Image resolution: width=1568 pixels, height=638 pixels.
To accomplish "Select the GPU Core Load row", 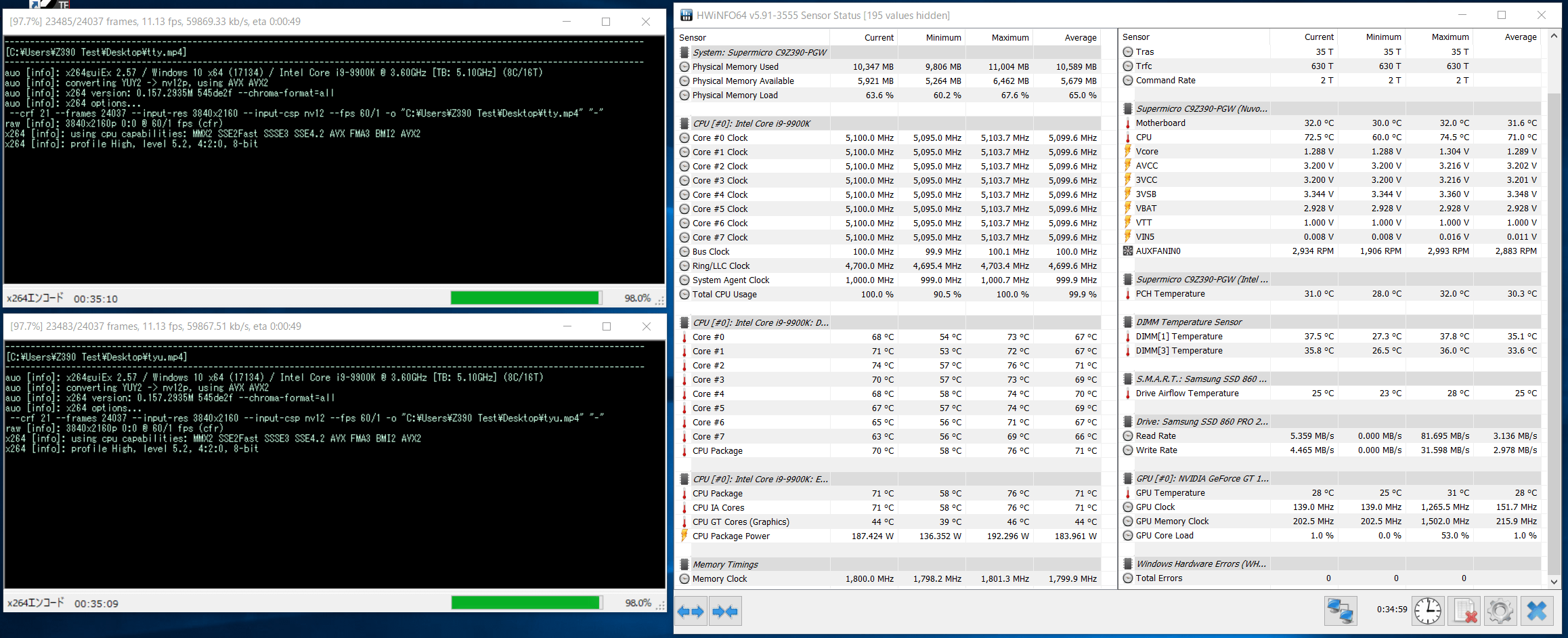I will (1331, 535).
